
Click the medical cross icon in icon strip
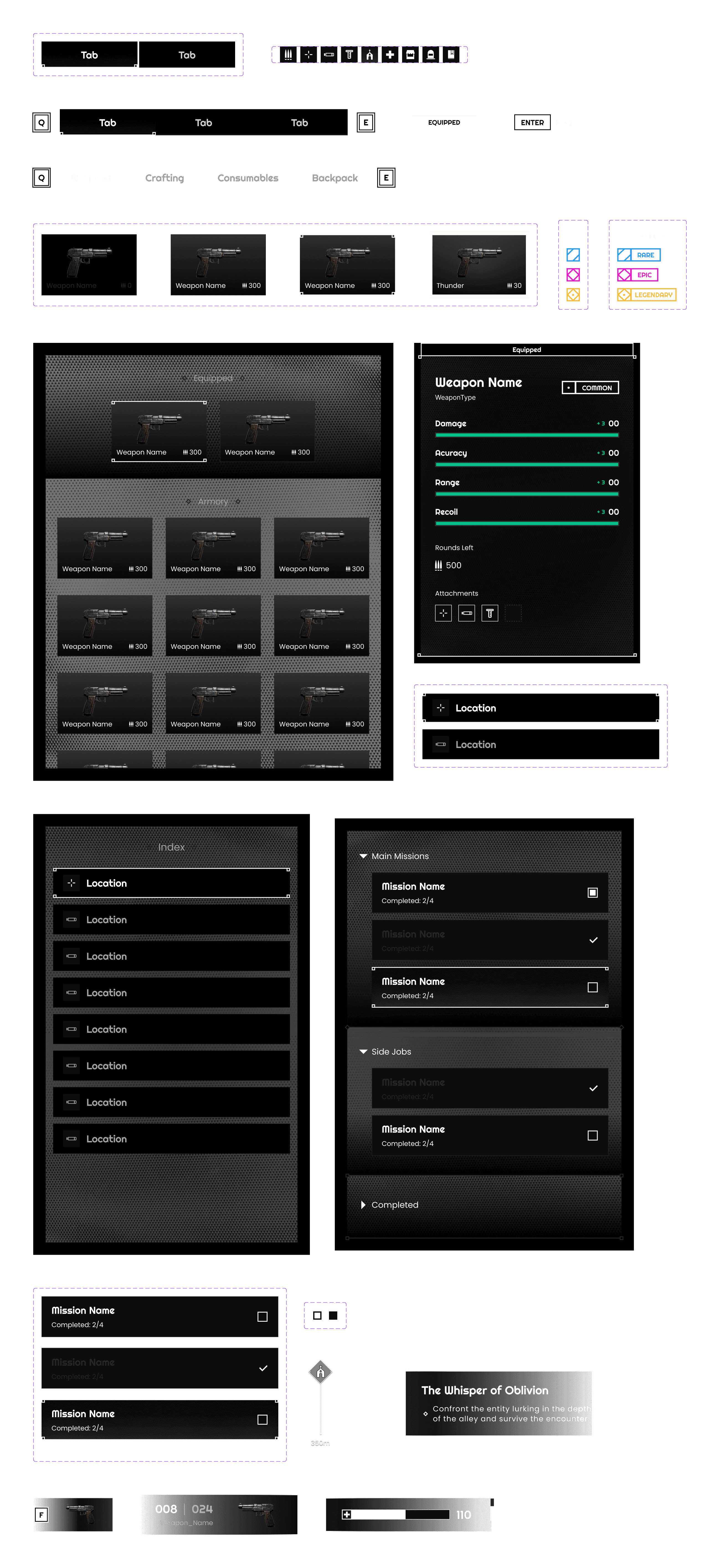click(390, 55)
